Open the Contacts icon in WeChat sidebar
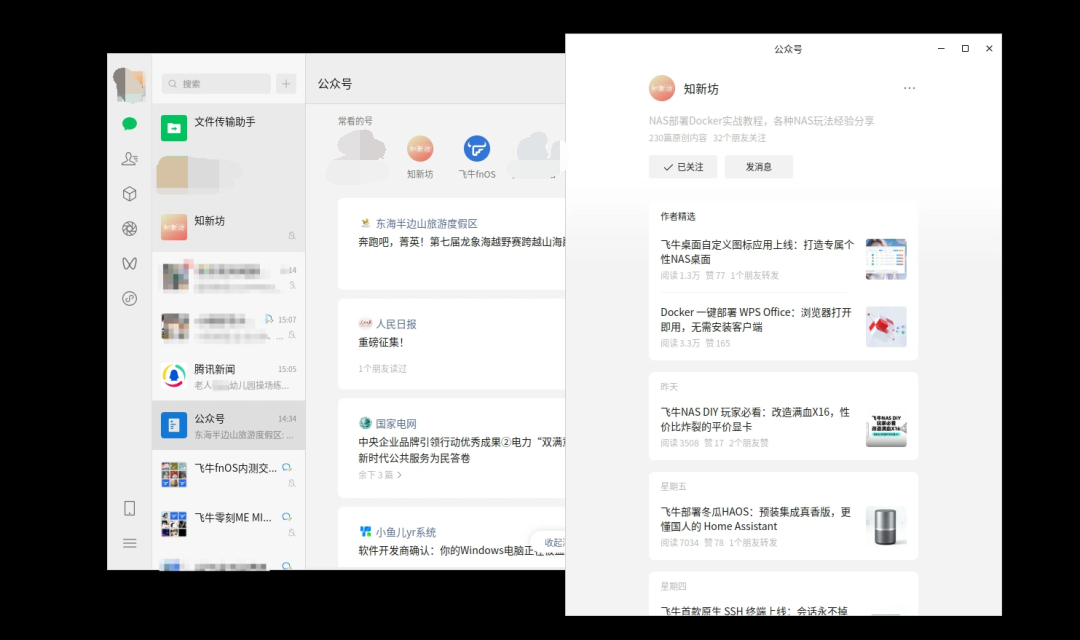 [129, 158]
